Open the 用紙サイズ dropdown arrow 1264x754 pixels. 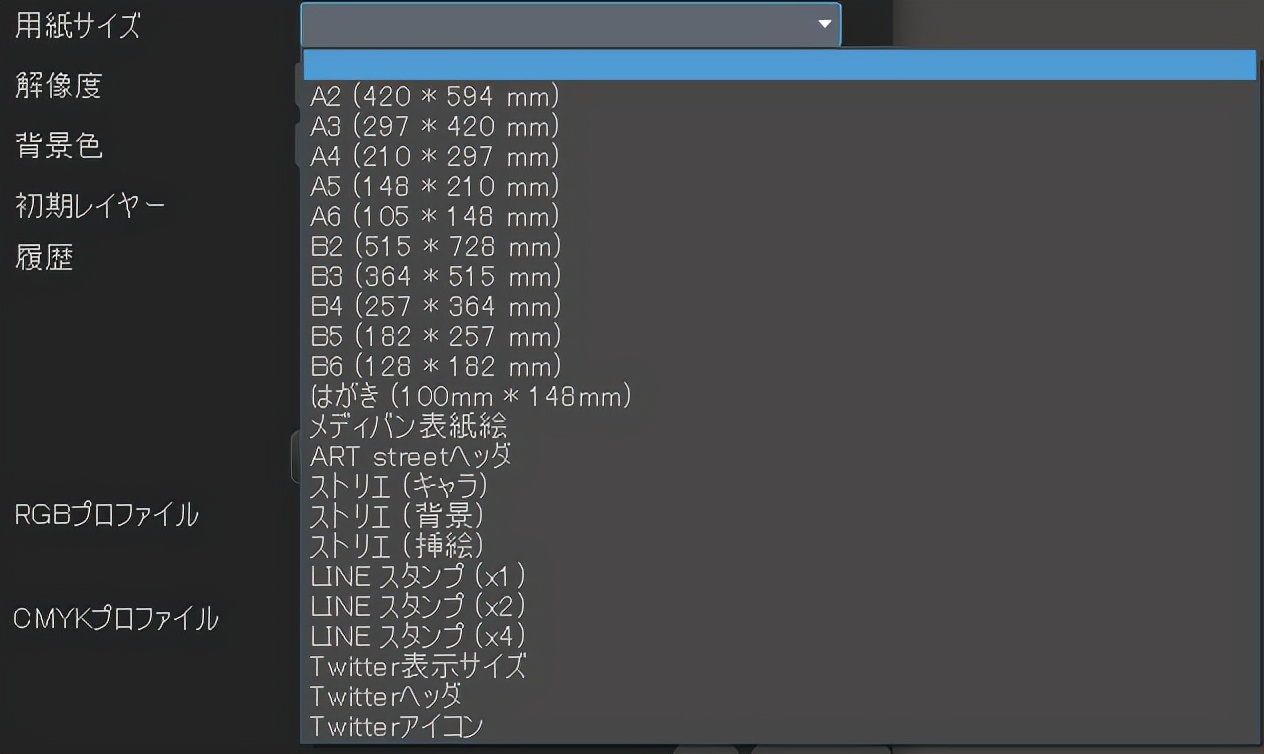click(824, 24)
